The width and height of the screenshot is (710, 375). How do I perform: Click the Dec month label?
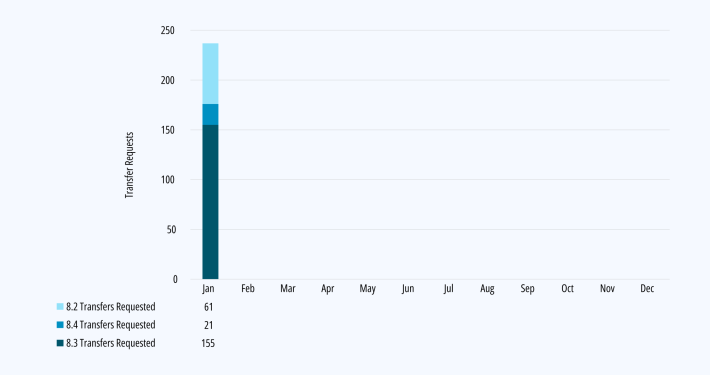coord(647,288)
